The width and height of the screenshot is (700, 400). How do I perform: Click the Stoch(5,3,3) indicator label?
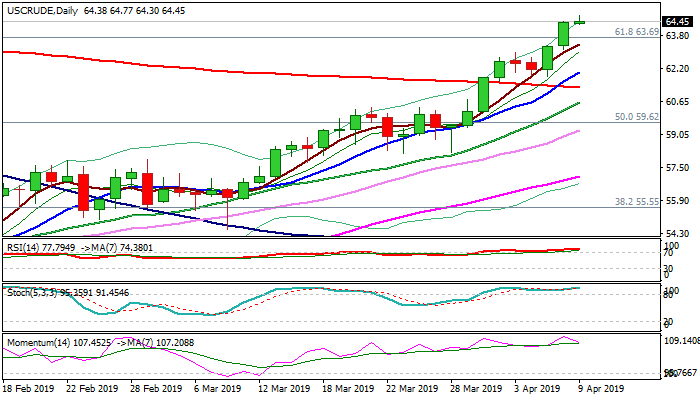tap(30, 292)
